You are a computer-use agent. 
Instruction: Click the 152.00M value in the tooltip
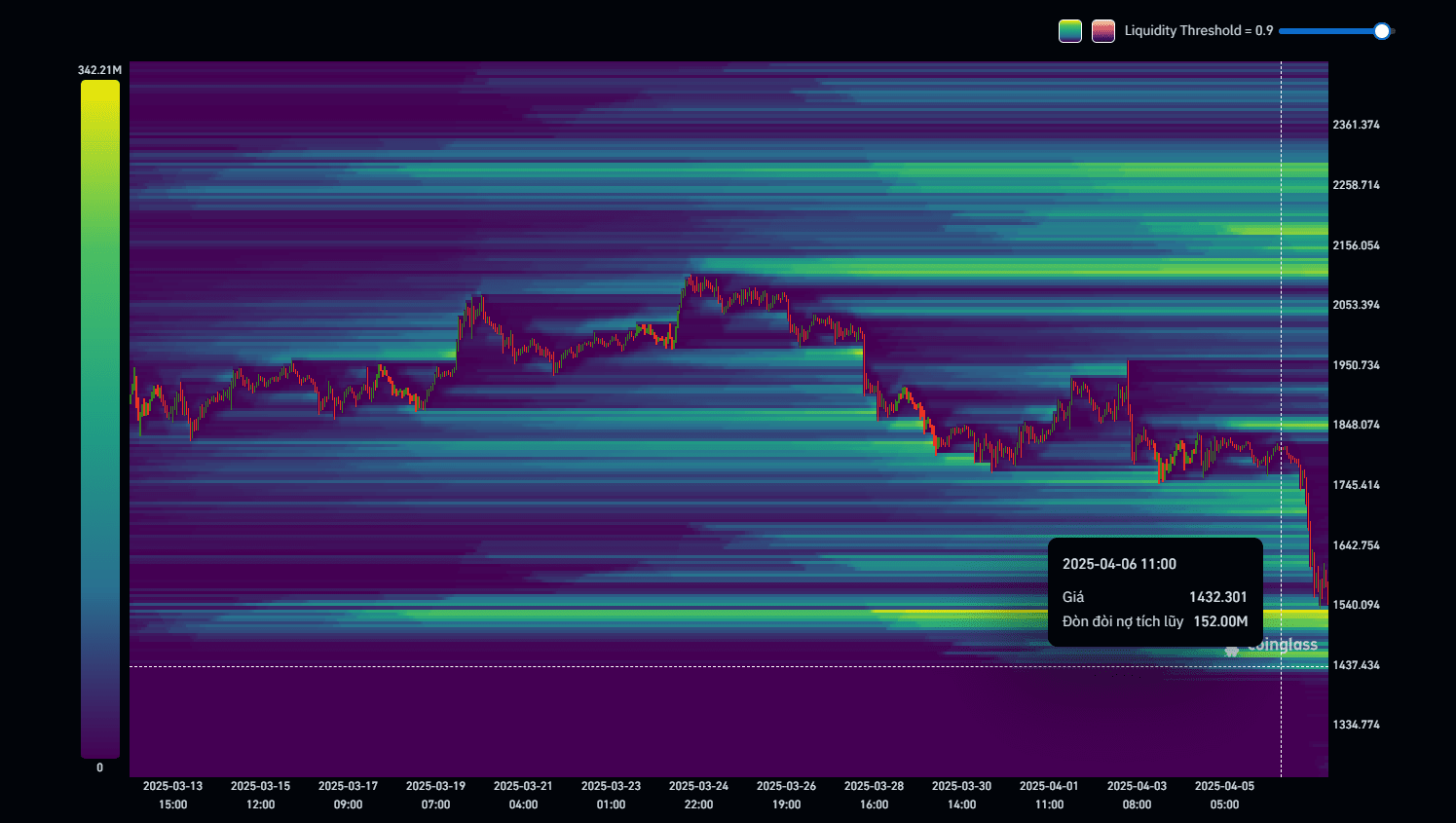click(1220, 621)
